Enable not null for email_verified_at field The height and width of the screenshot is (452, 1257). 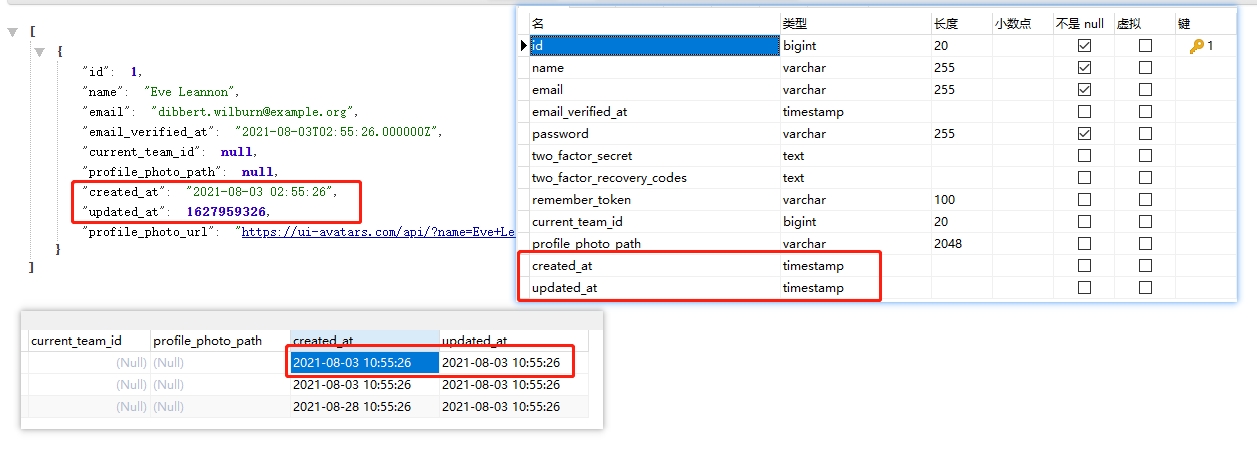pyautogui.click(x=1084, y=112)
